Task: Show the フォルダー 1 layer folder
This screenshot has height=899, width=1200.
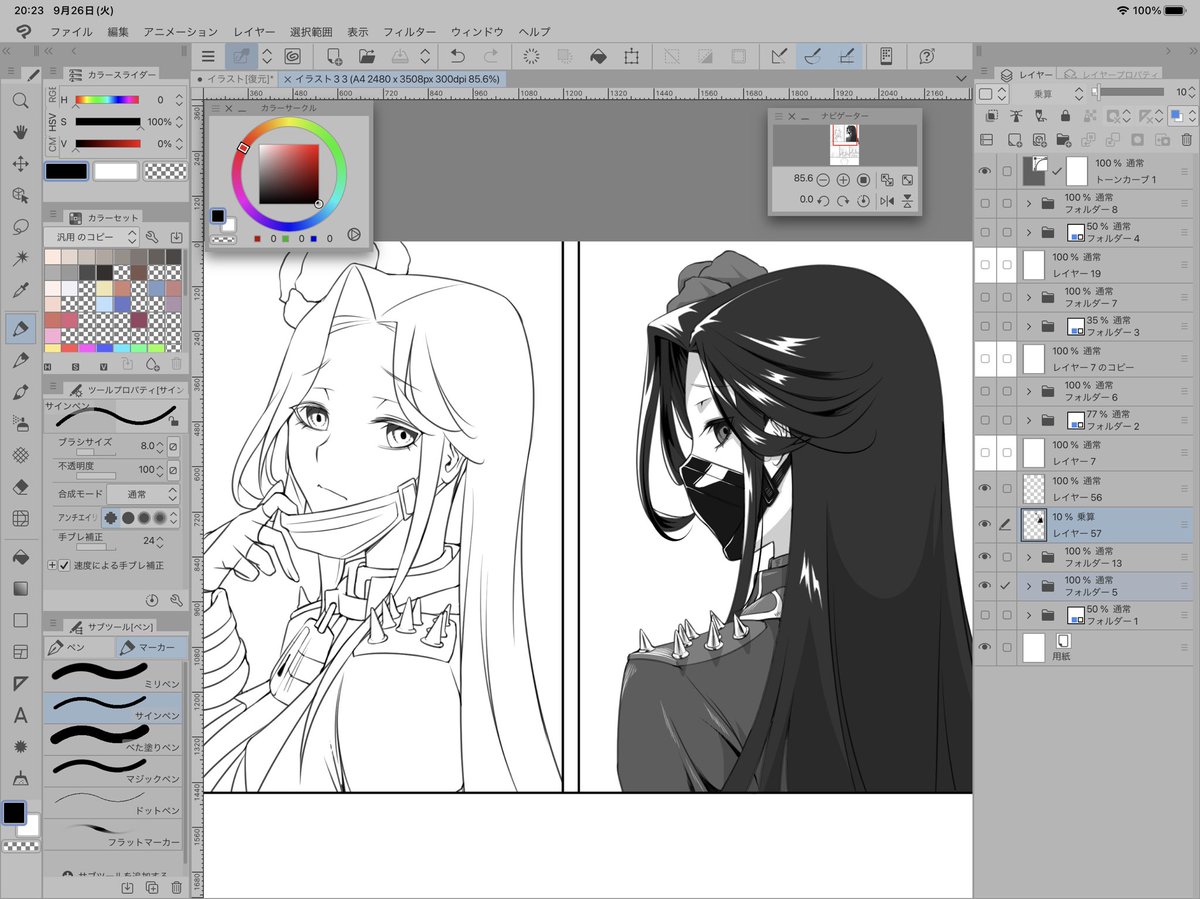Action: click(985, 614)
